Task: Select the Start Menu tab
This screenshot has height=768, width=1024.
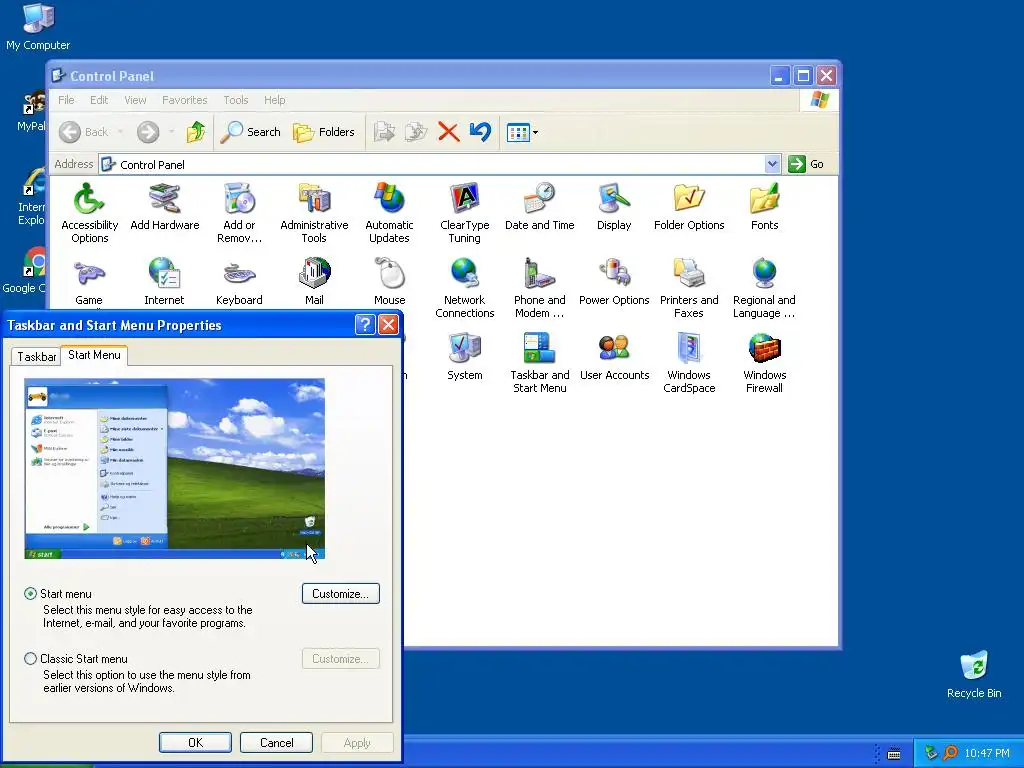Action: pos(94,355)
